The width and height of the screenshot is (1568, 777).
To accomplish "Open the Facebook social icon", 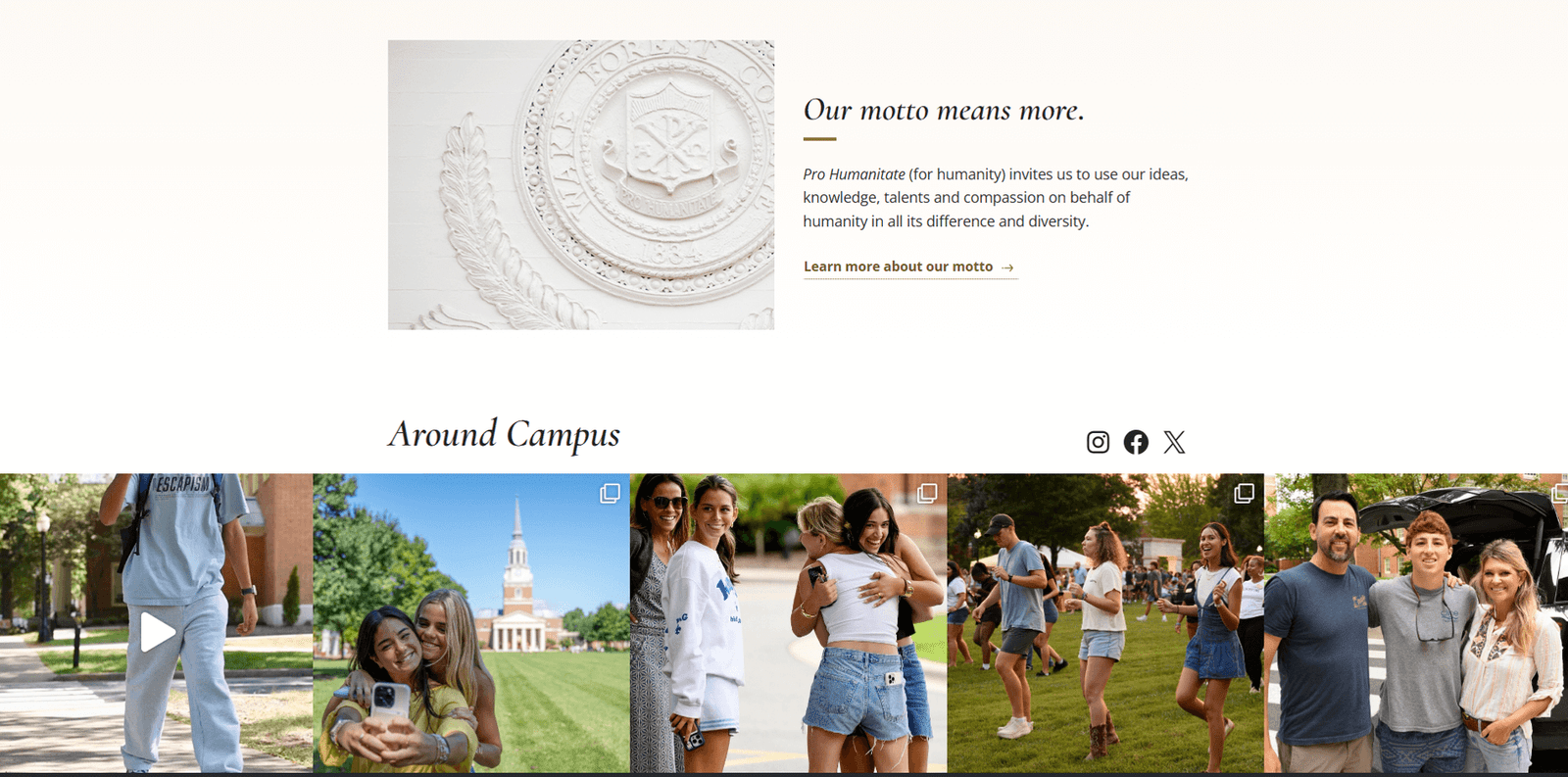I will [x=1136, y=442].
